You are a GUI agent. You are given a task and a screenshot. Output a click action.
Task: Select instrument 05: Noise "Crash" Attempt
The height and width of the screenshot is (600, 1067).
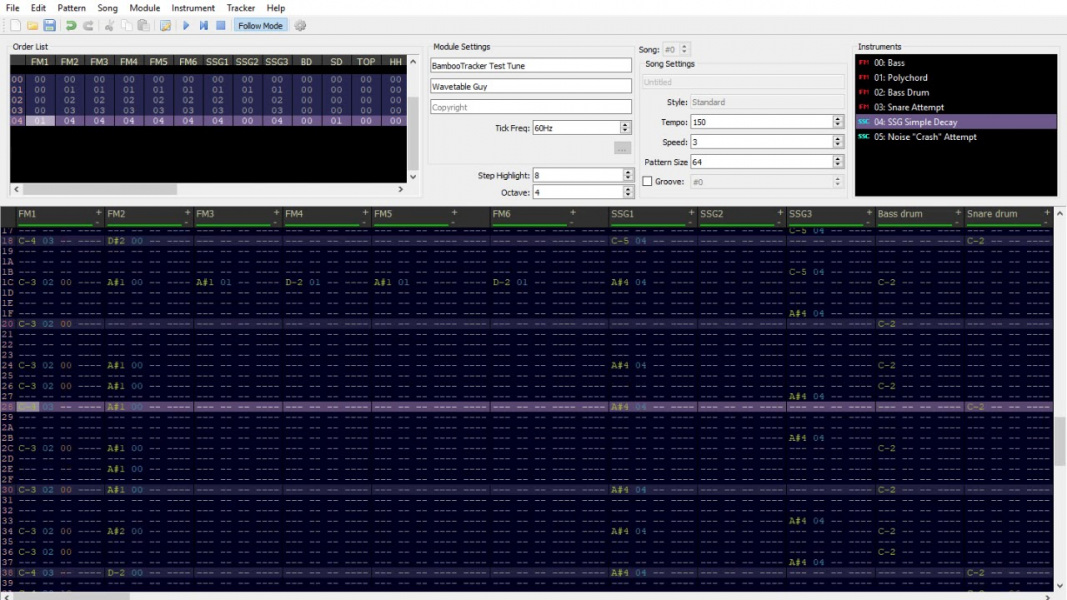pyautogui.click(x=956, y=137)
